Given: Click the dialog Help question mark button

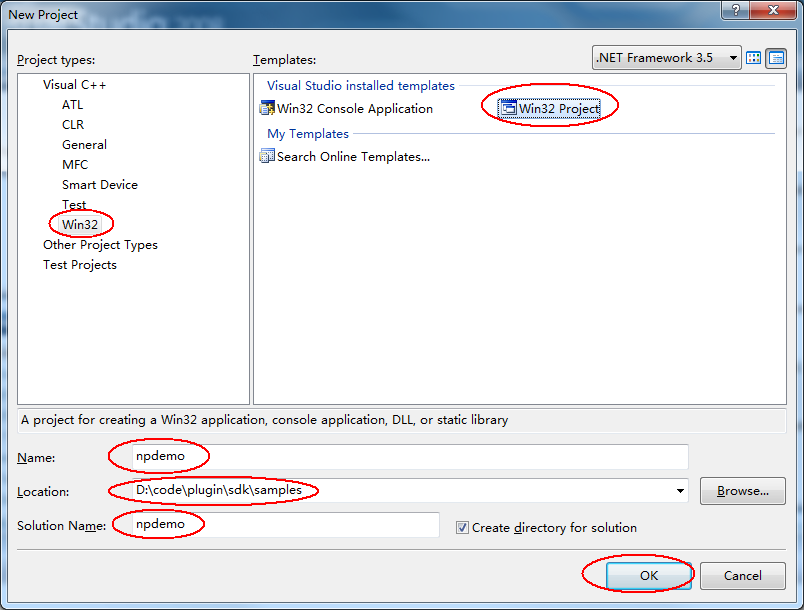Looking at the screenshot, I should [x=735, y=10].
